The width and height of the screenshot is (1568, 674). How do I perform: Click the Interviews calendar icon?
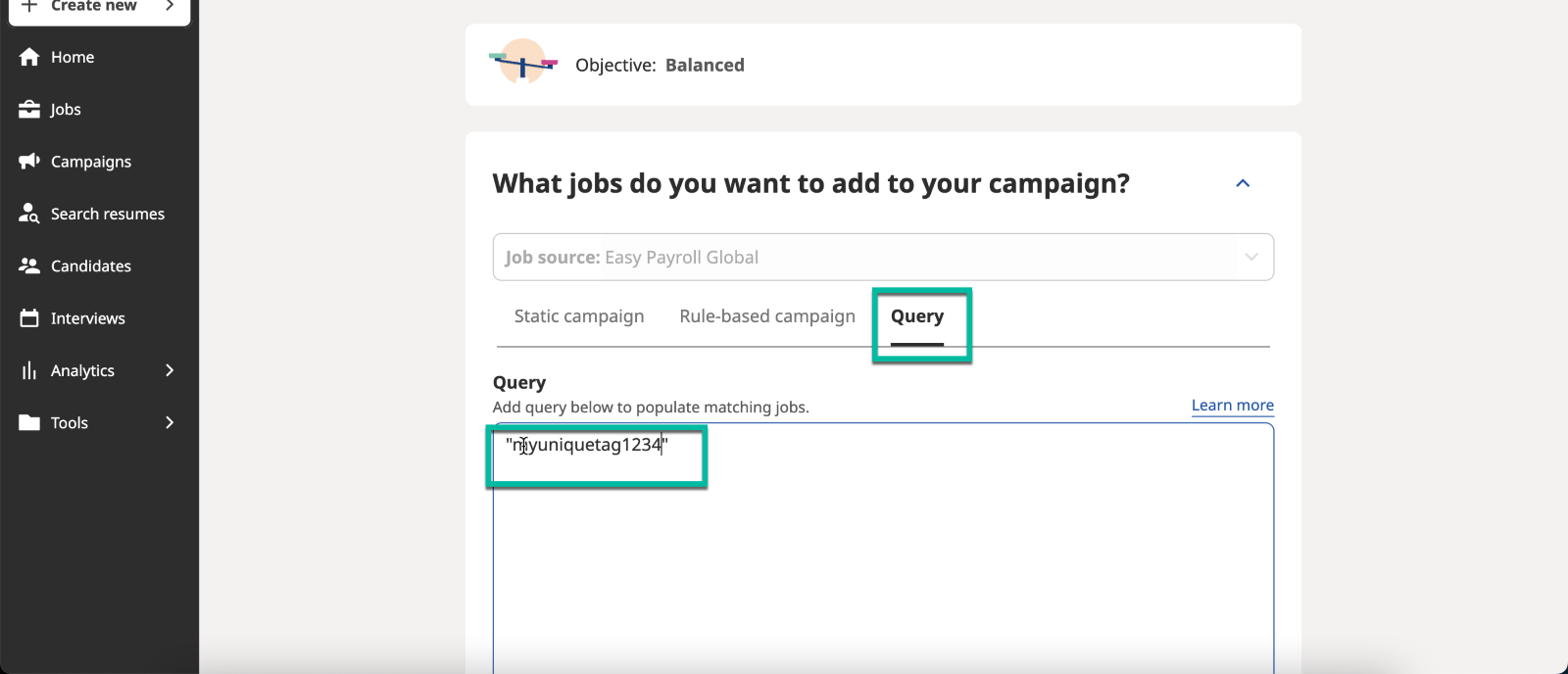[x=29, y=317]
